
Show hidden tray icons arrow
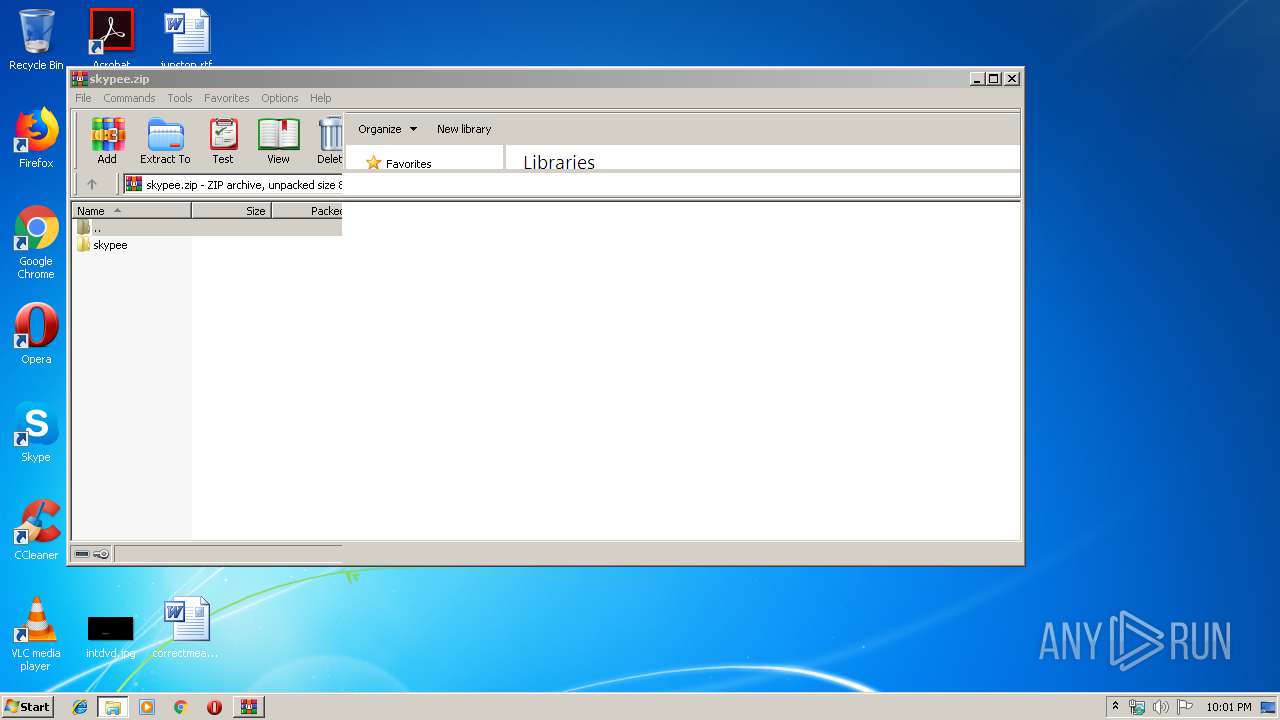1115,707
